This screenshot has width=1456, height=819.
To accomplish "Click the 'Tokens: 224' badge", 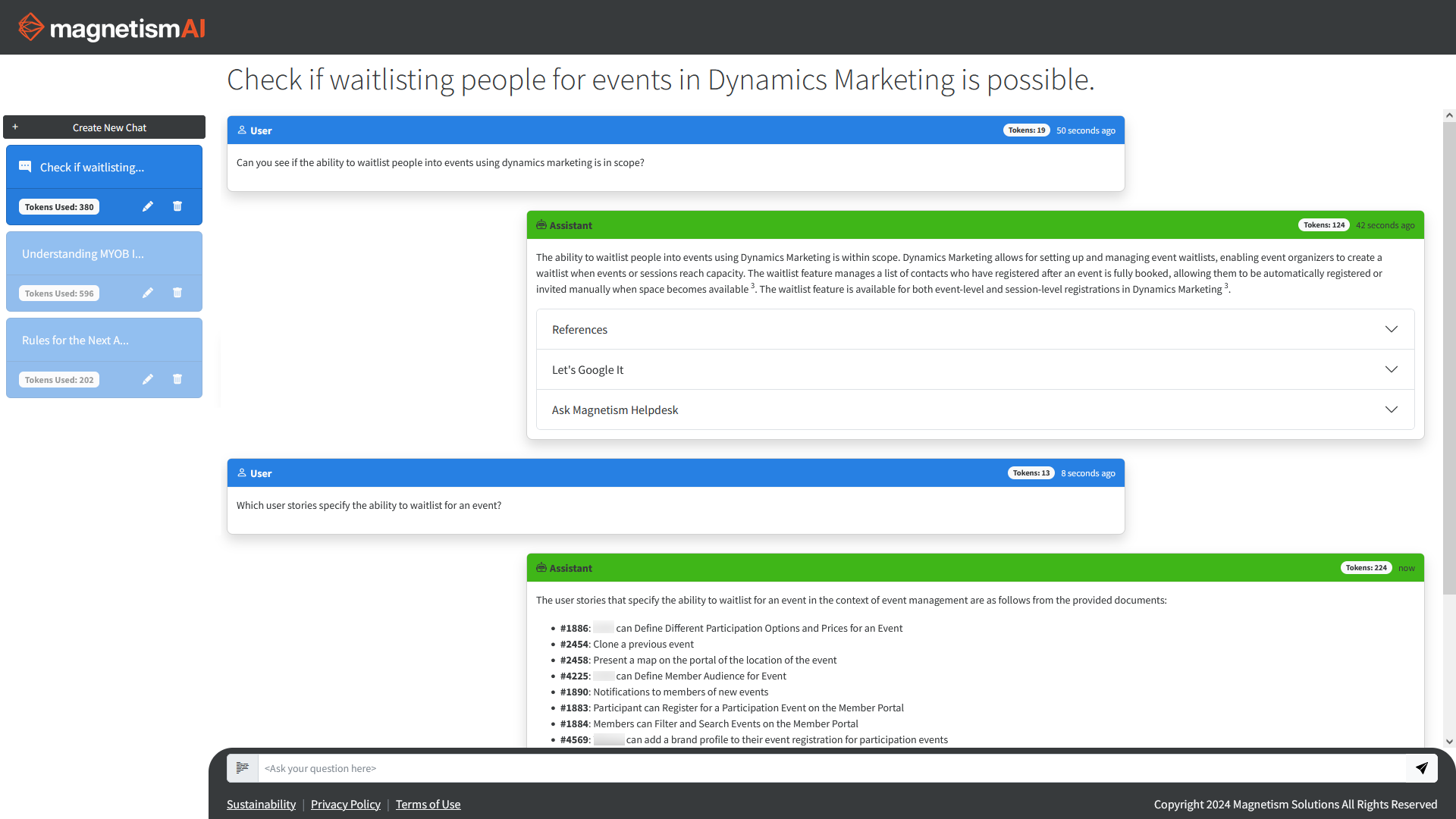I will (x=1367, y=568).
